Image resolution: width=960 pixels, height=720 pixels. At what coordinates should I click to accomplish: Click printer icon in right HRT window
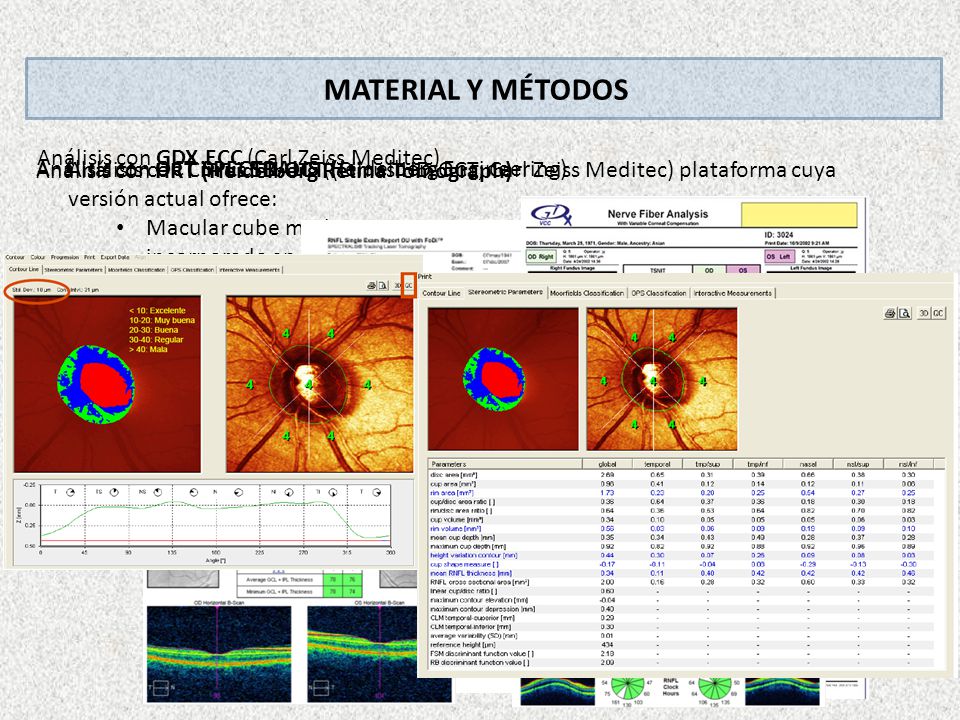(x=890, y=313)
